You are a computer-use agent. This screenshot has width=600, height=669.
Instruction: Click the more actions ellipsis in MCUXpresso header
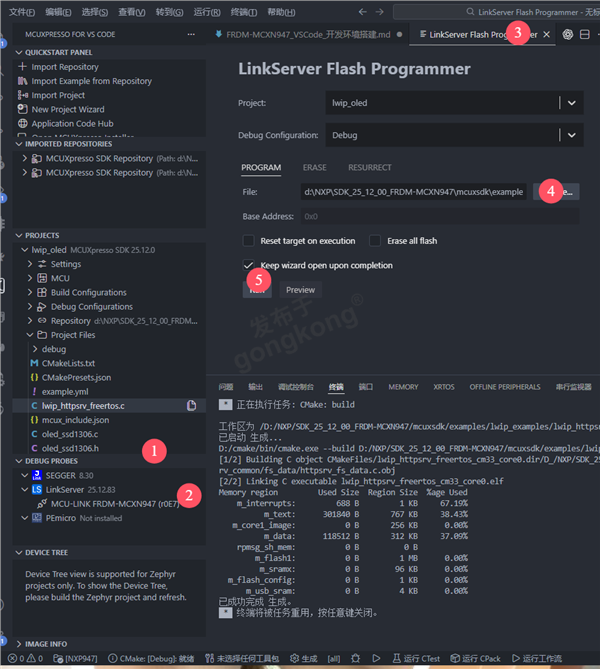click(x=191, y=34)
